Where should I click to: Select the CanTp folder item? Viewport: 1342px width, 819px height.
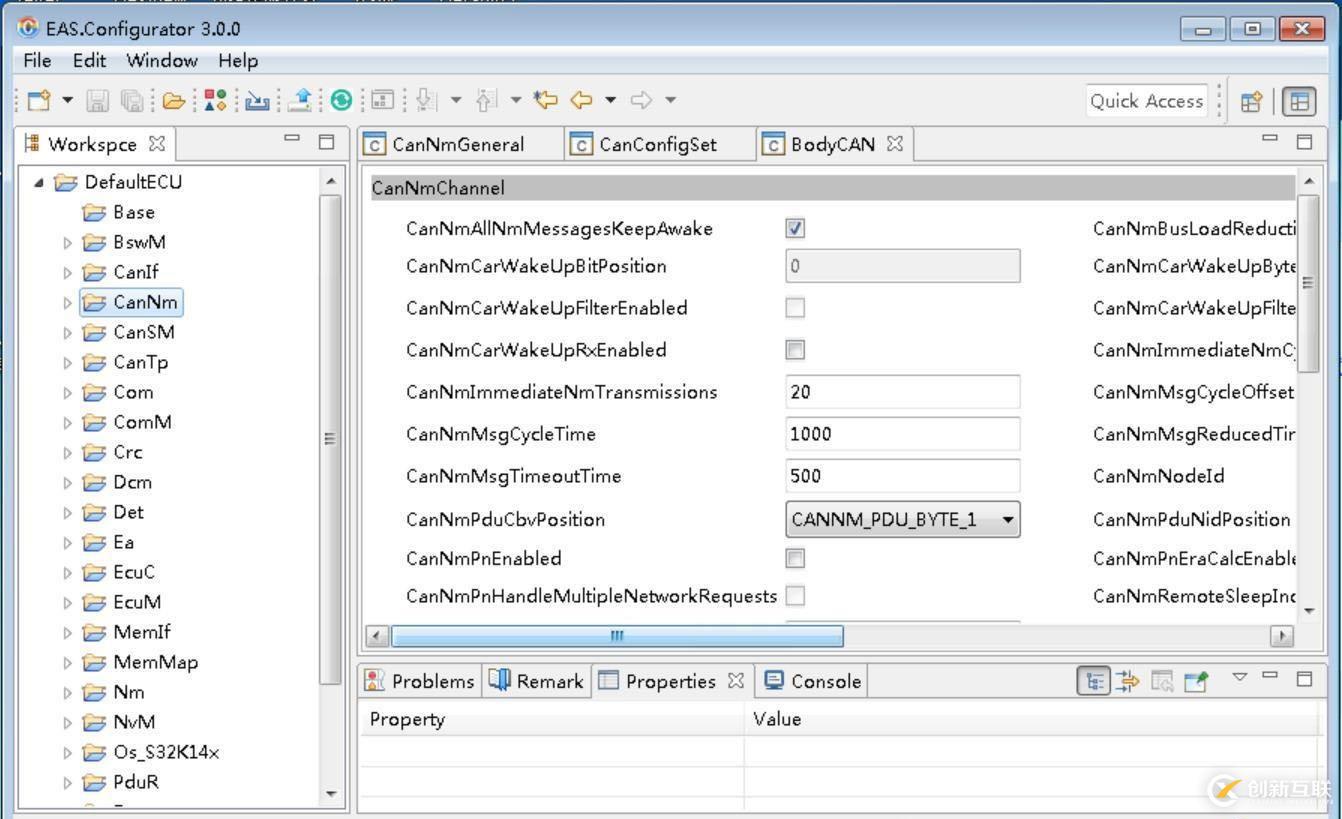coord(125,362)
